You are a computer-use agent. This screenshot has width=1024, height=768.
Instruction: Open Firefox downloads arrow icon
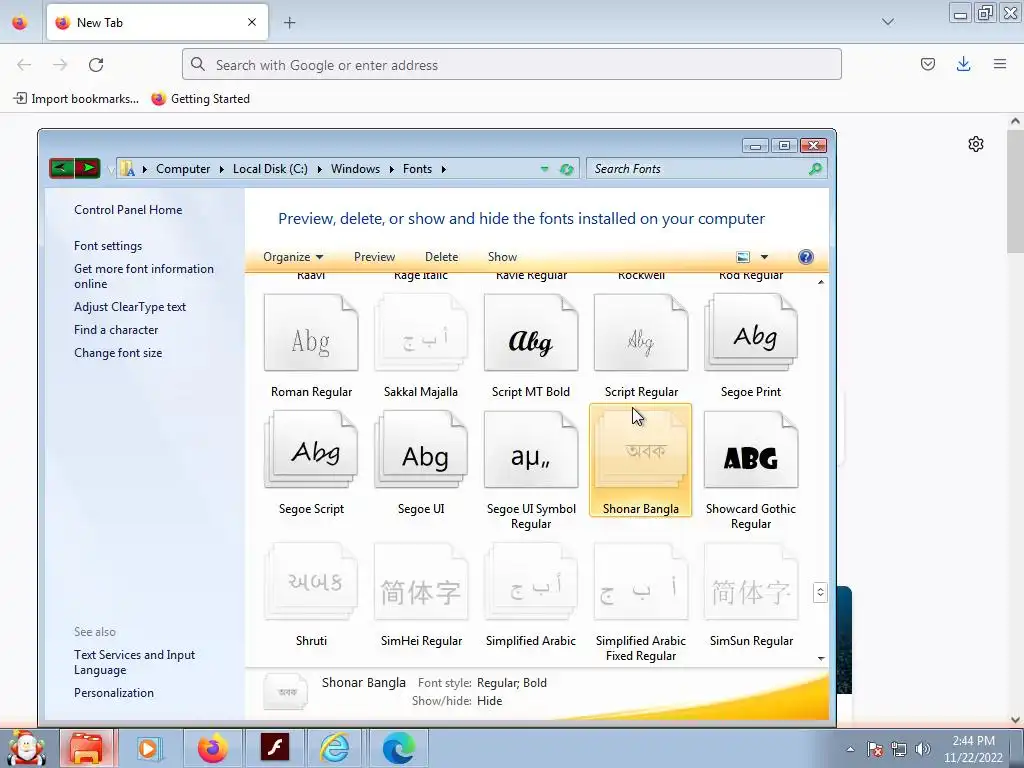pos(963,64)
